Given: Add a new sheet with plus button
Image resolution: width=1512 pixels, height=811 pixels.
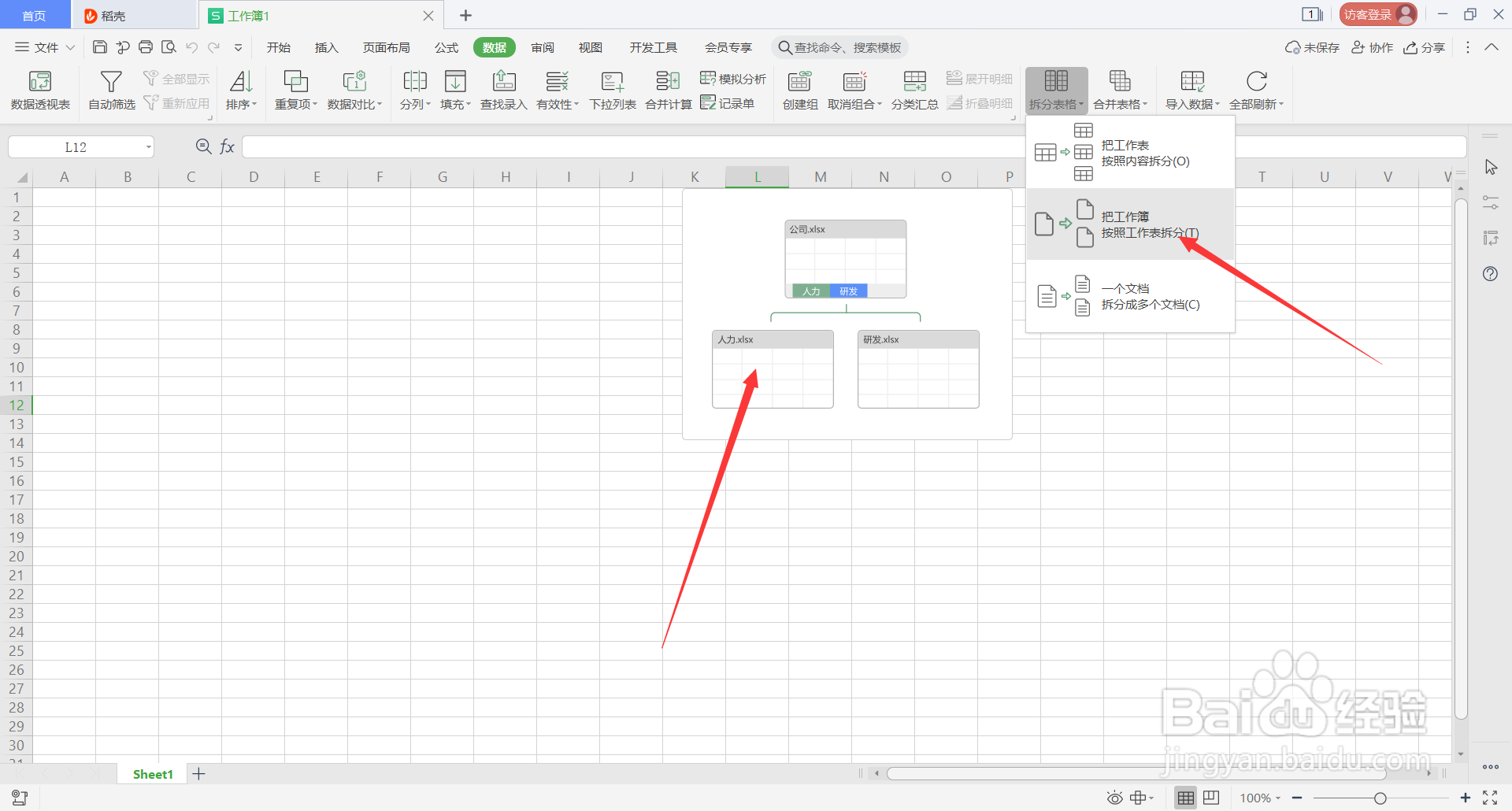Looking at the screenshot, I should click(x=198, y=774).
